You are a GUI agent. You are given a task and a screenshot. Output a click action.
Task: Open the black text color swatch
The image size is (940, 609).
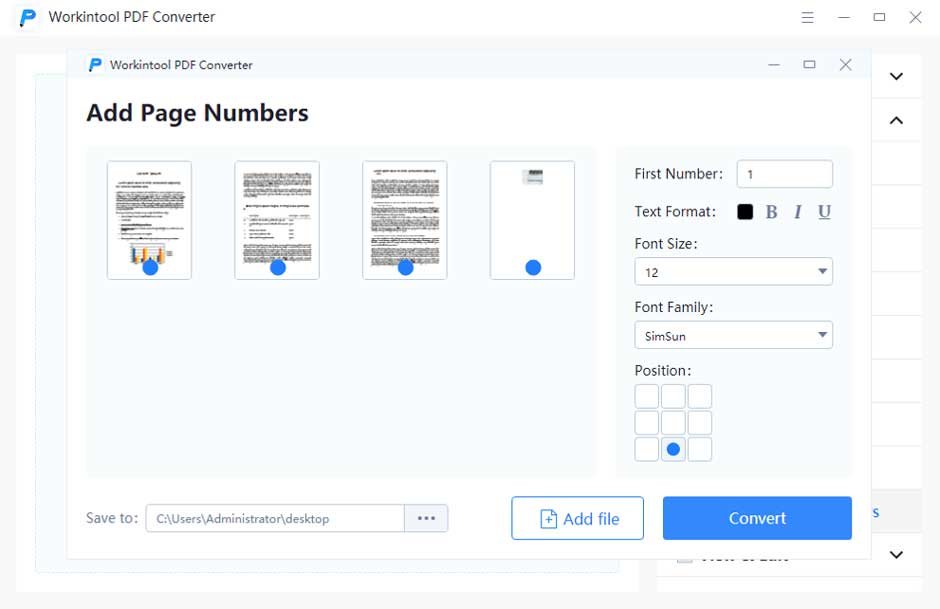pos(745,212)
